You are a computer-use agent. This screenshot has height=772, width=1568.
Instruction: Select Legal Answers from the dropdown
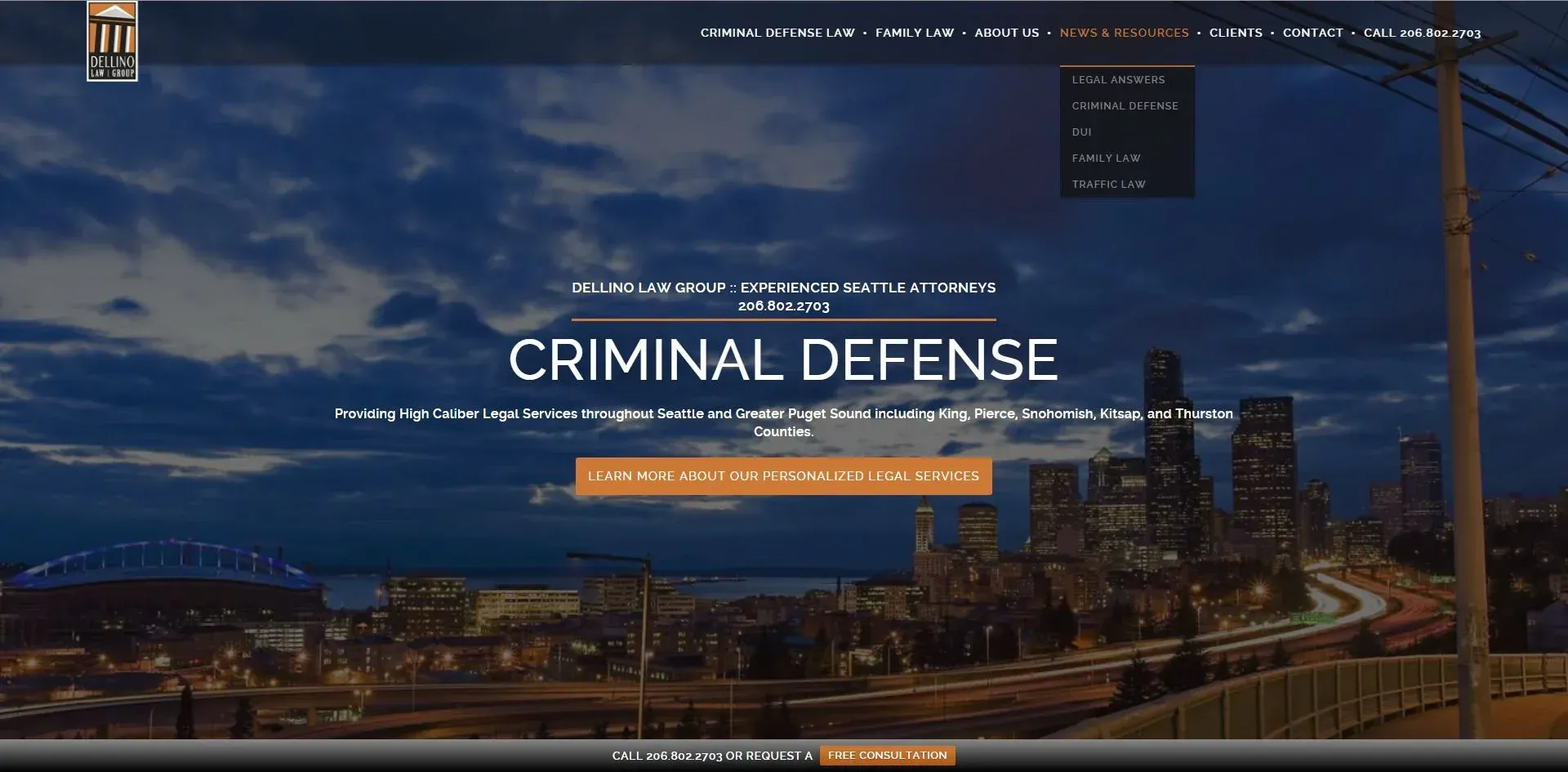click(x=1118, y=79)
